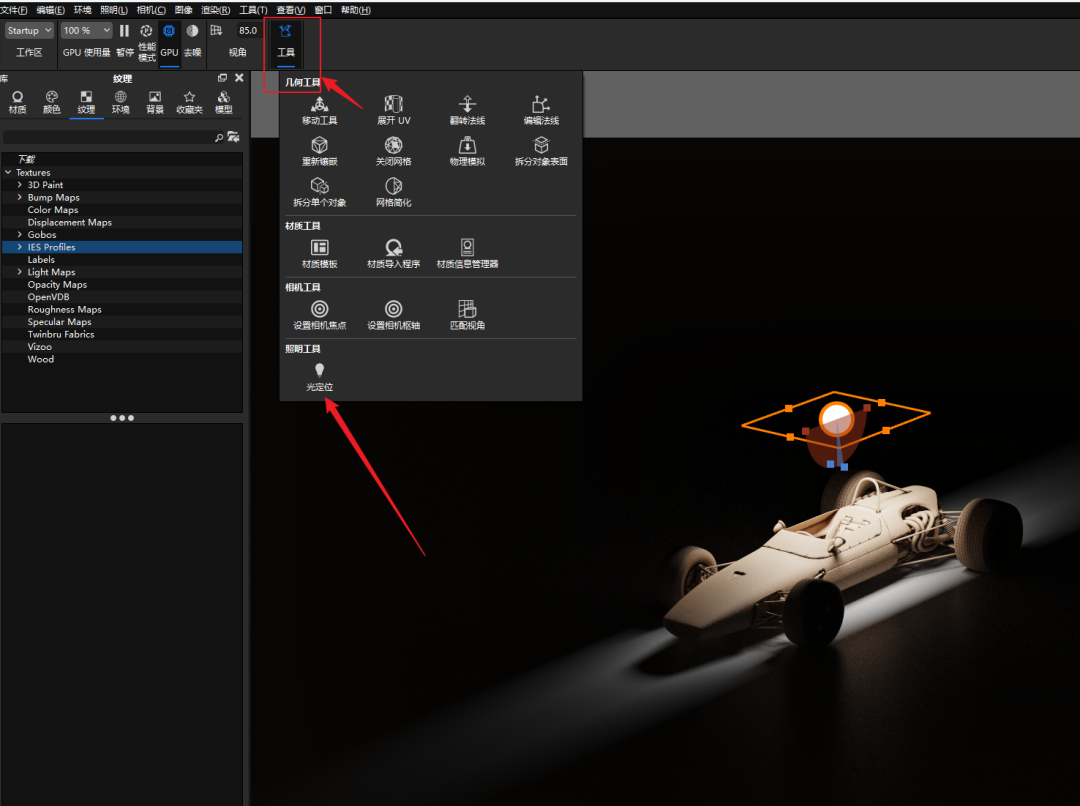Open the 100 % GPU usage dropdown
1080x806 pixels.
[x=86, y=30]
